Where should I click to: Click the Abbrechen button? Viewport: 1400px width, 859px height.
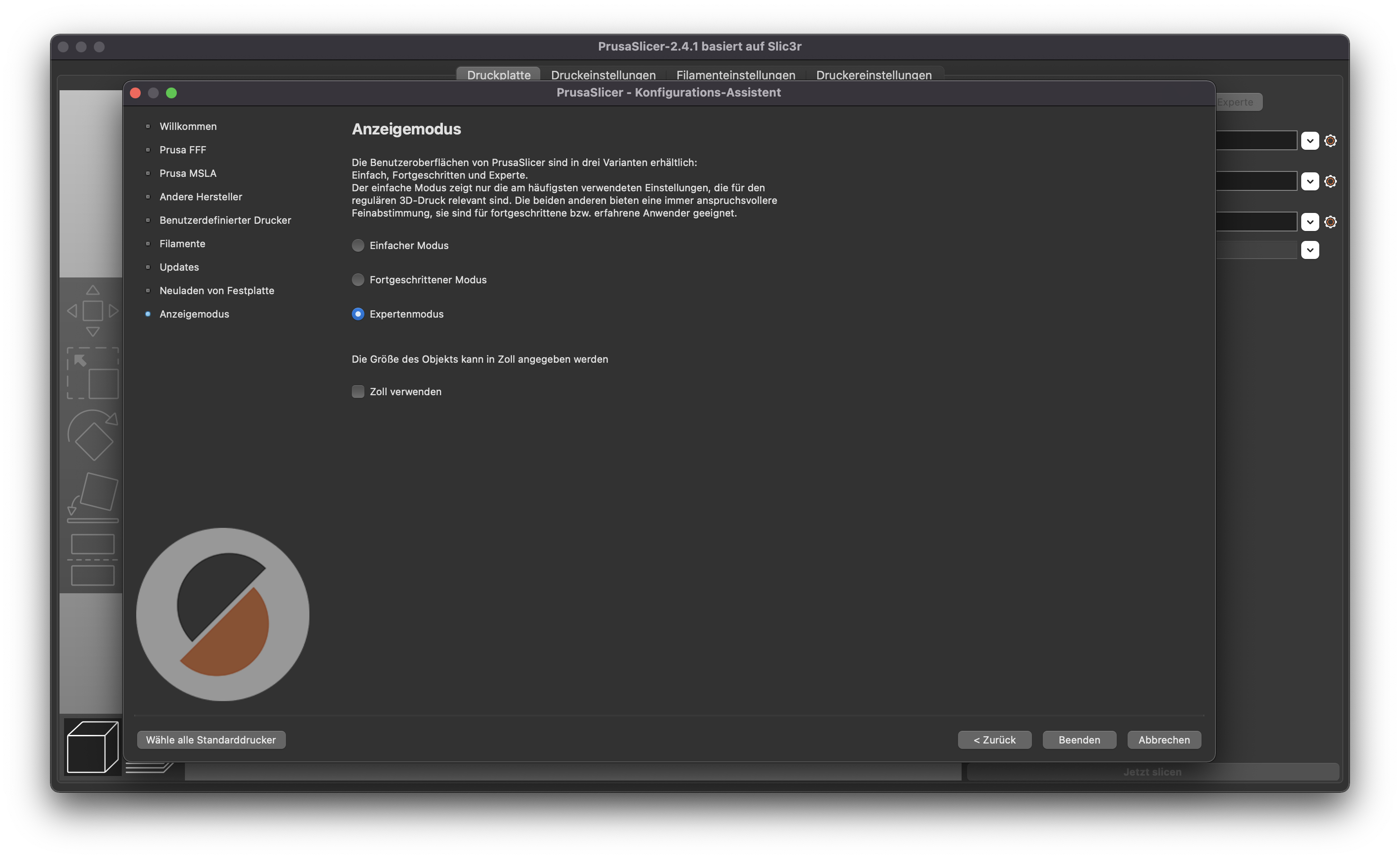point(1164,739)
